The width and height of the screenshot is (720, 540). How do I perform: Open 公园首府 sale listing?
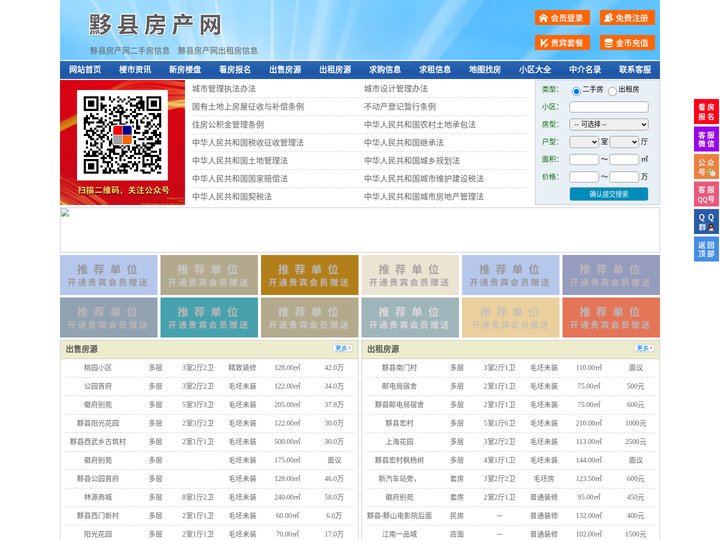point(97,386)
